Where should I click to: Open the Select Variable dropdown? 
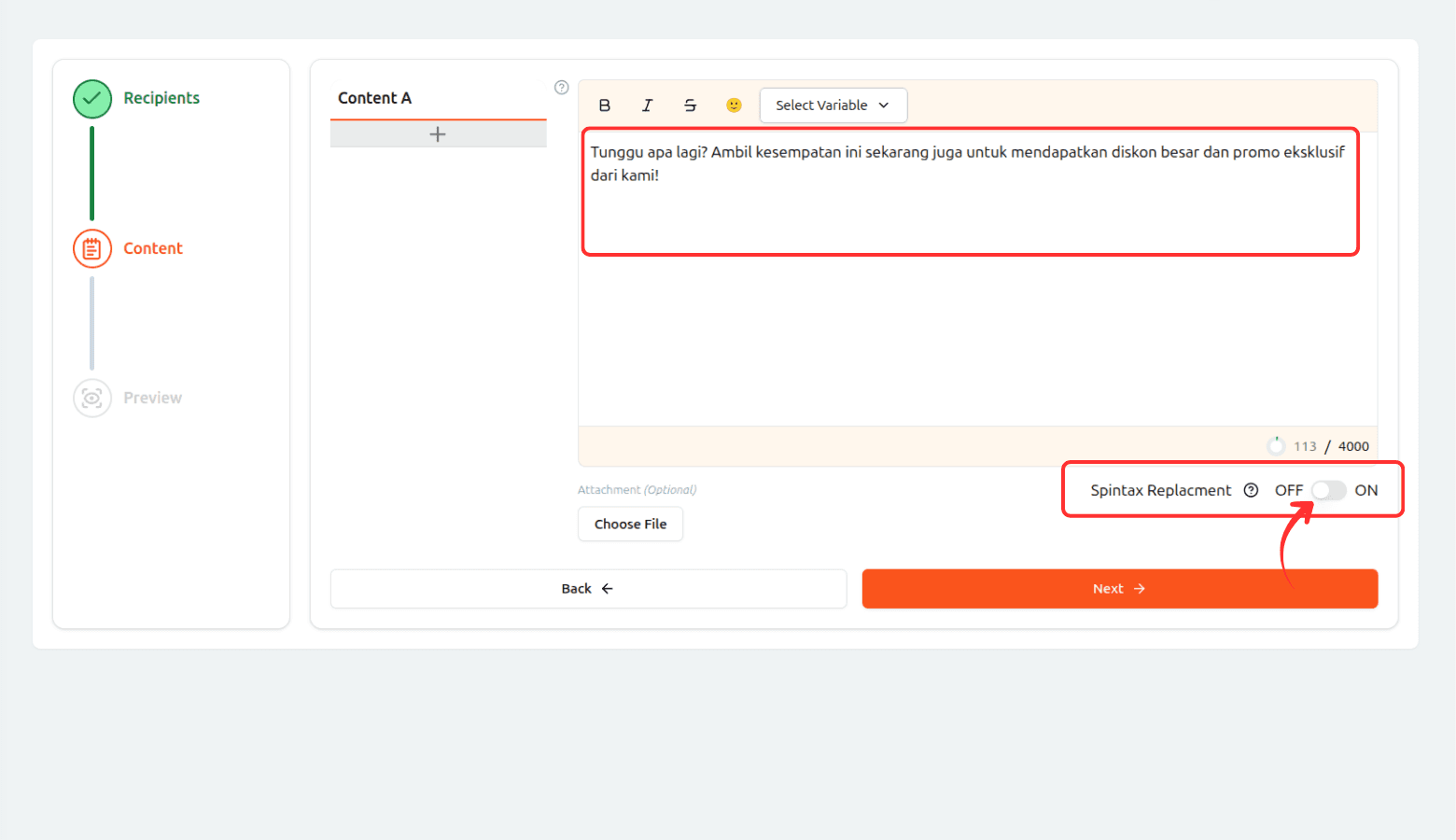pyautogui.click(x=833, y=105)
